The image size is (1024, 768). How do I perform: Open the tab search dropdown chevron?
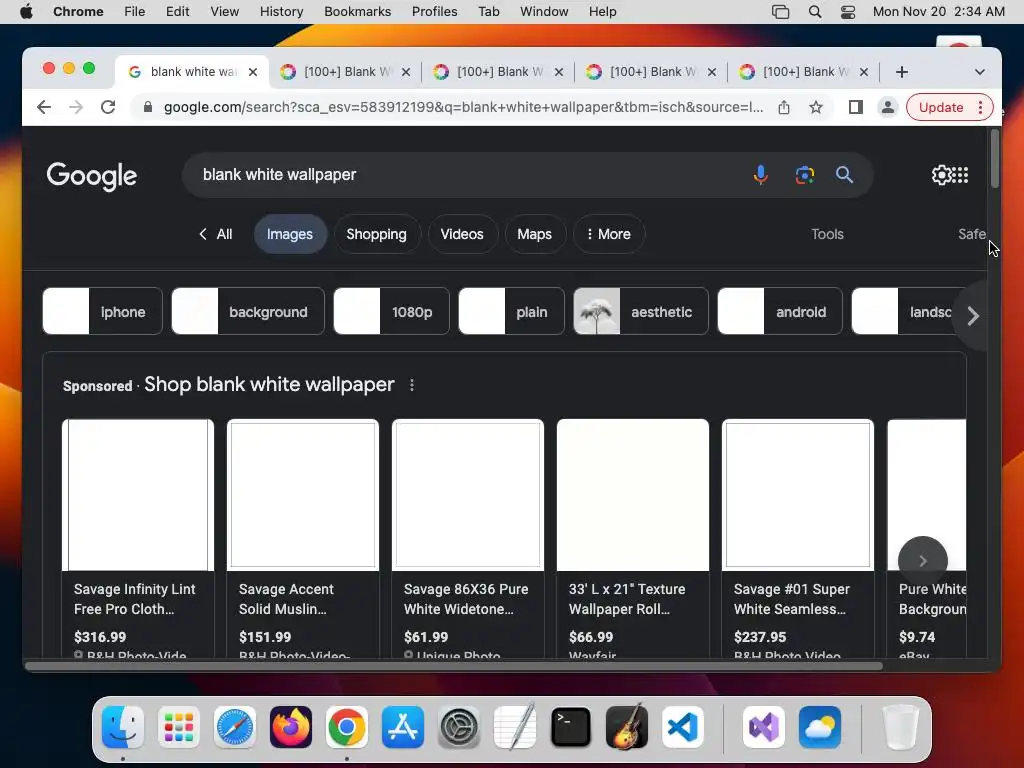(980, 72)
